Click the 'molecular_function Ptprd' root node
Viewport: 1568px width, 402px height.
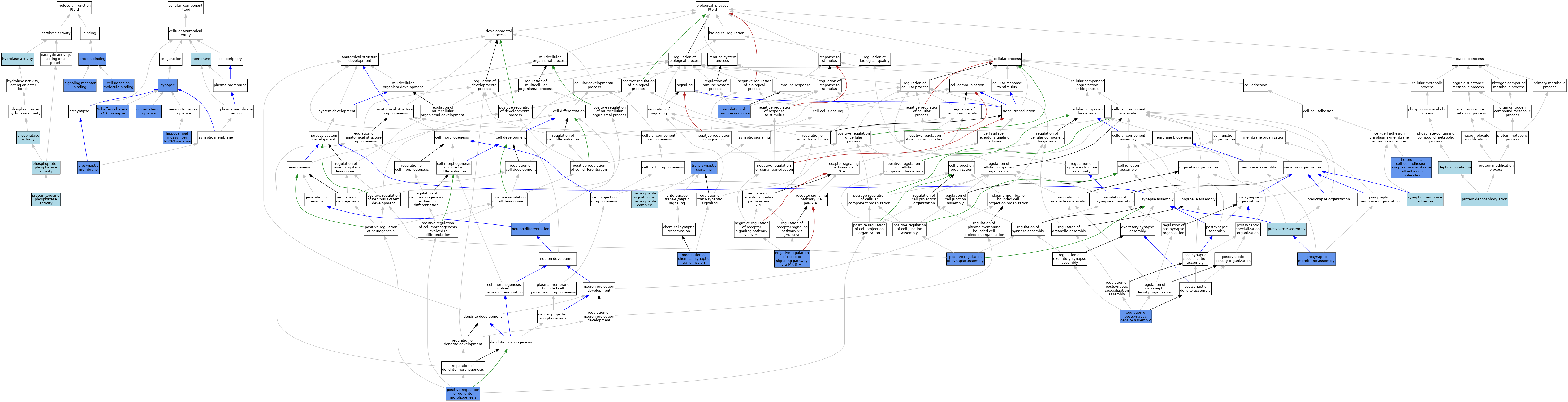pyautogui.click(x=74, y=7)
